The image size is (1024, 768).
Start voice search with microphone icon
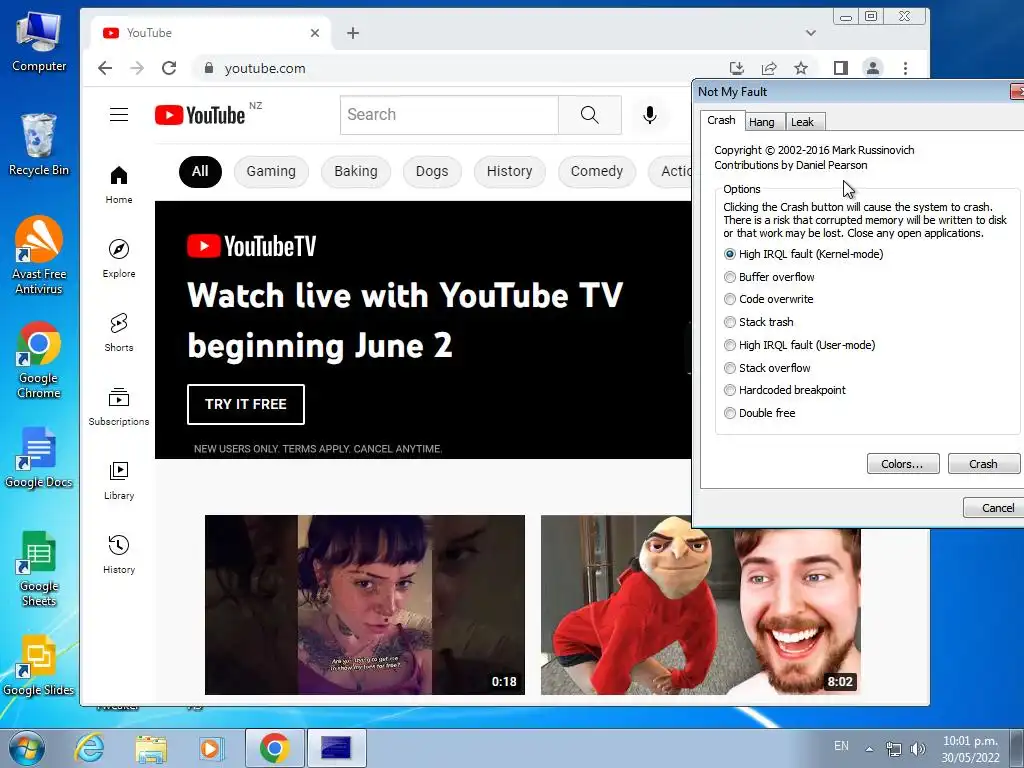650,115
